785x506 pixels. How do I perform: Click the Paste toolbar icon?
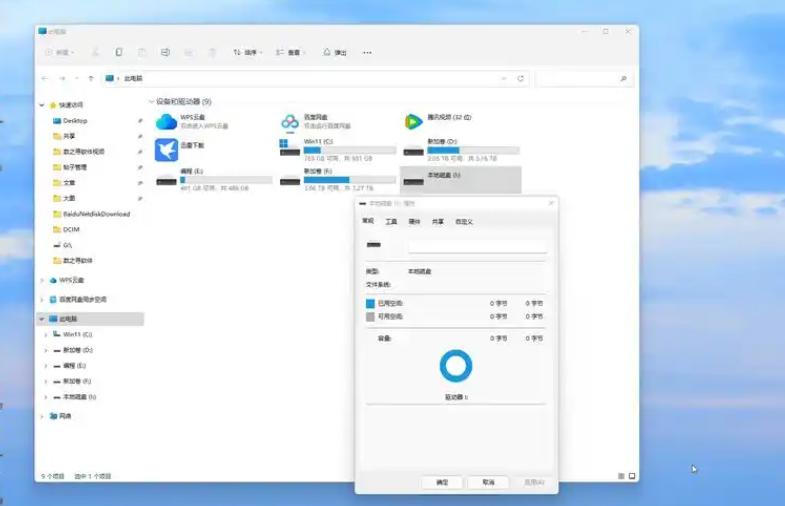coord(142,52)
